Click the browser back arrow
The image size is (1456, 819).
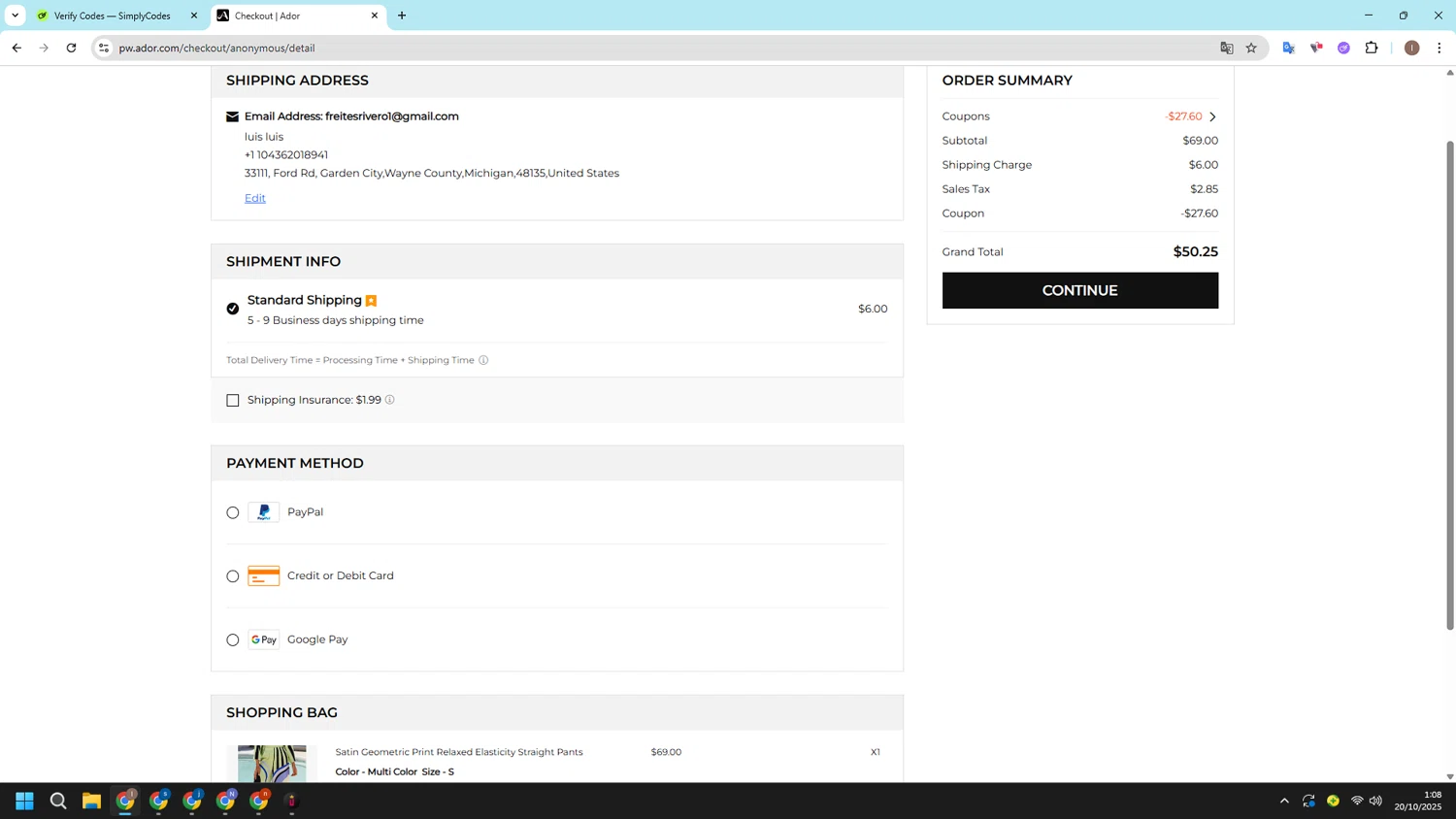pos(17,48)
